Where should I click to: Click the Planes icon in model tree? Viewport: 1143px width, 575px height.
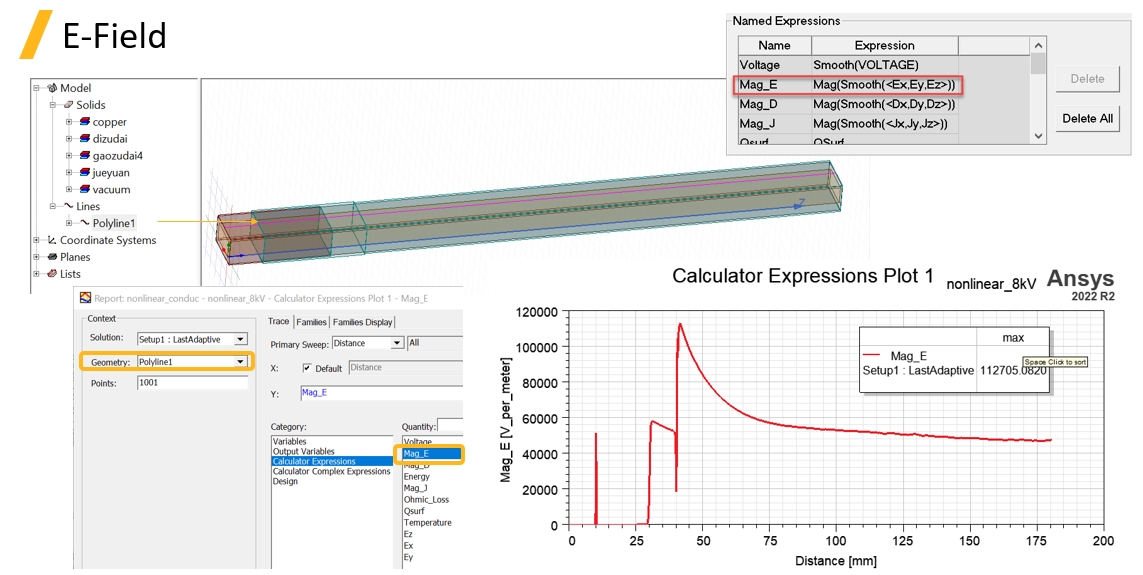pyautogui.click(x=52, y=257)
